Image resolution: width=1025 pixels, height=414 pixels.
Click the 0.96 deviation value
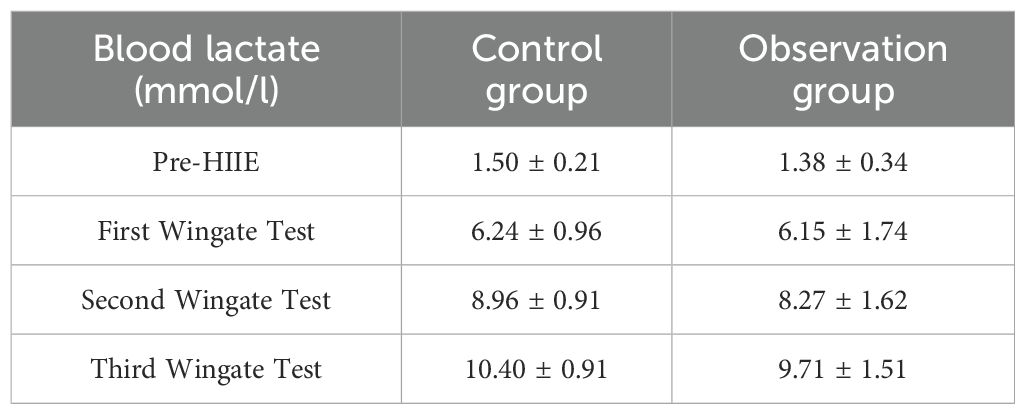click(579, 232)
